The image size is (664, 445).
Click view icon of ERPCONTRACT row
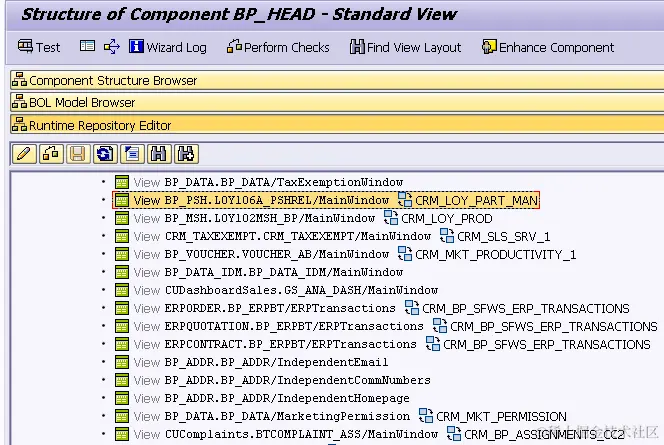pos(122,344)
